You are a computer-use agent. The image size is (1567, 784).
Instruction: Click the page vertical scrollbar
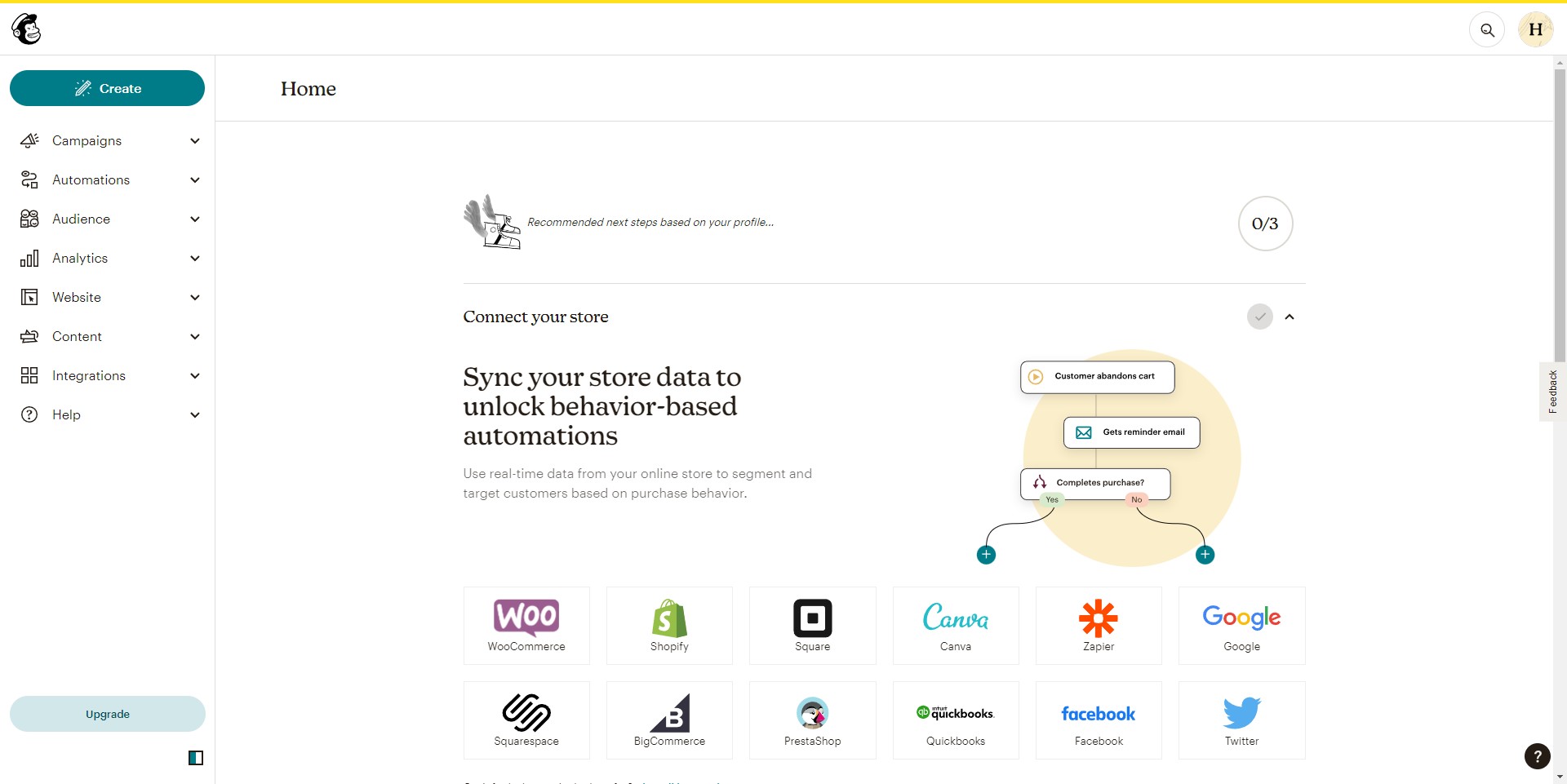coord(1560,214)
